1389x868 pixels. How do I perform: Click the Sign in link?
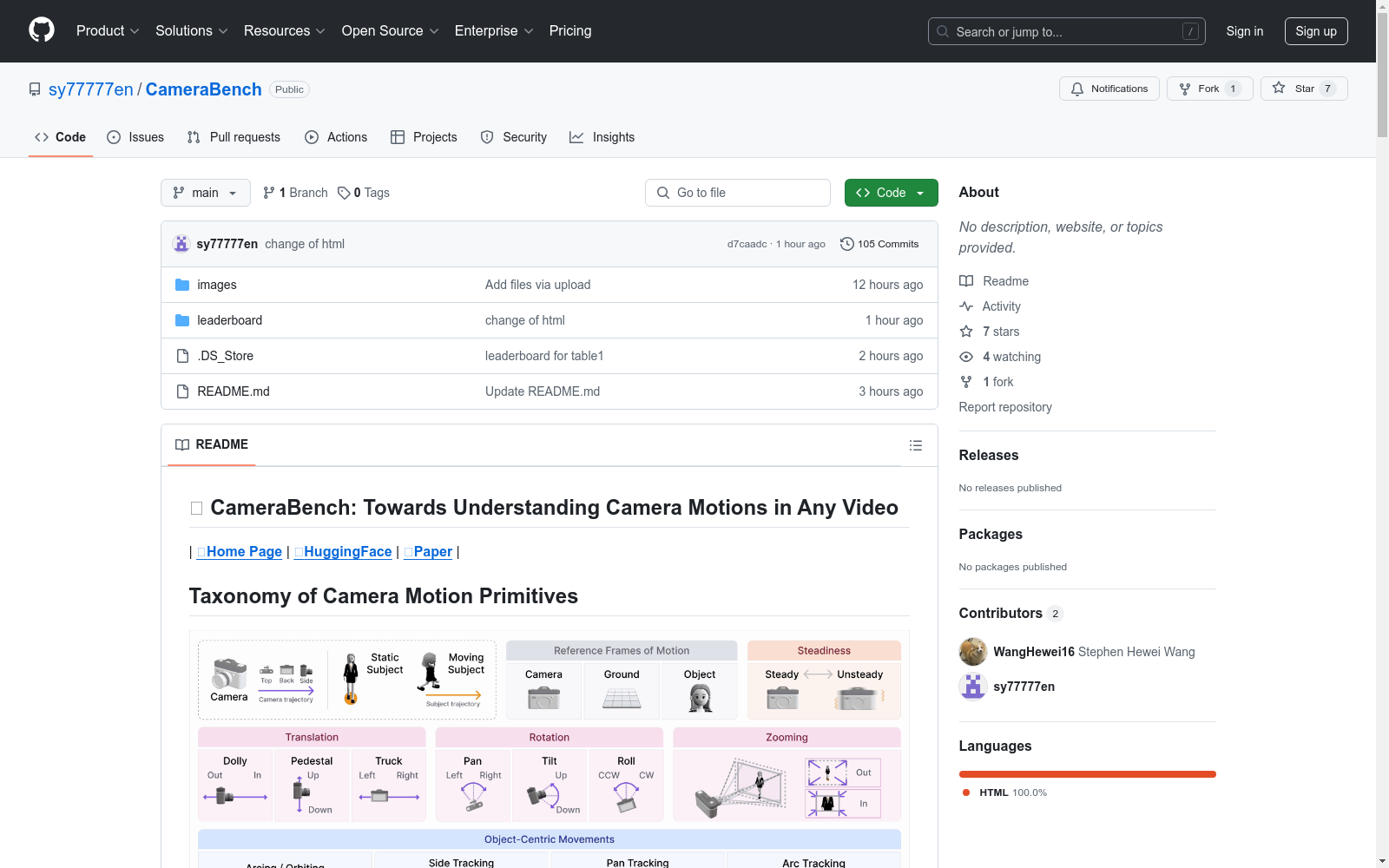[1245, 31]
